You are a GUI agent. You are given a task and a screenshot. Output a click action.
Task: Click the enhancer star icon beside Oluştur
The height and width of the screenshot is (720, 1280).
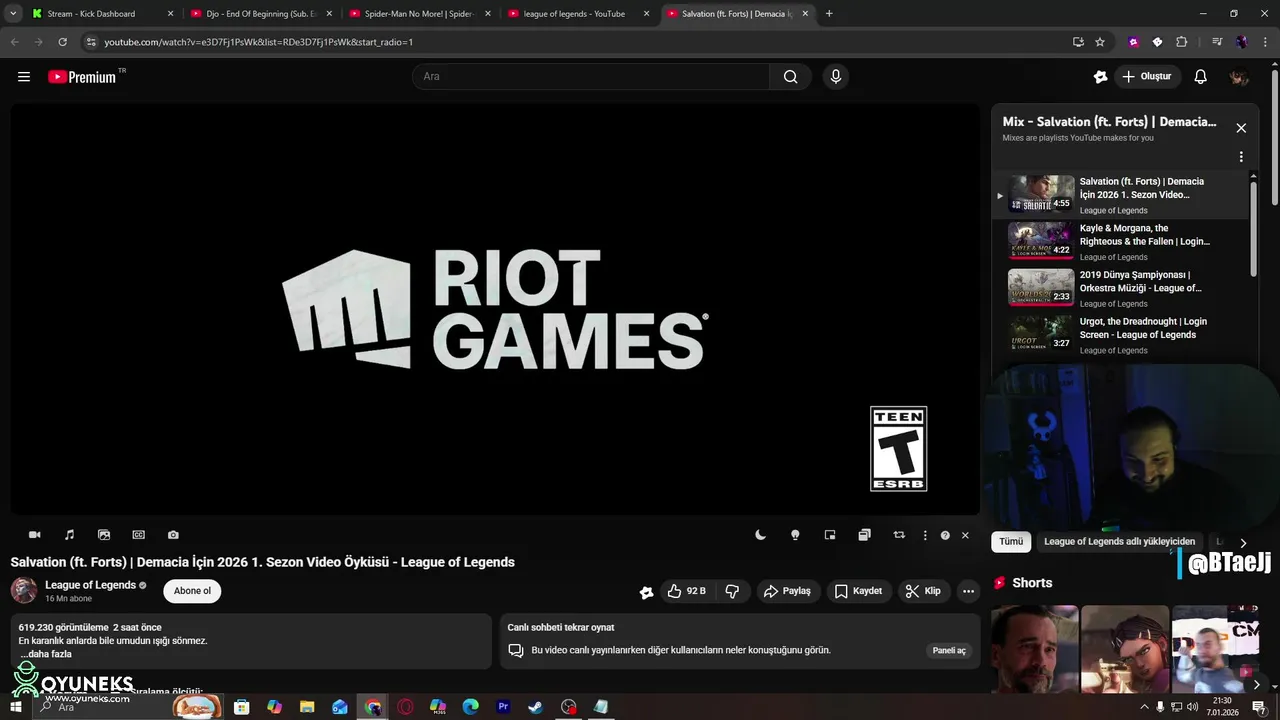(1101, 77)
